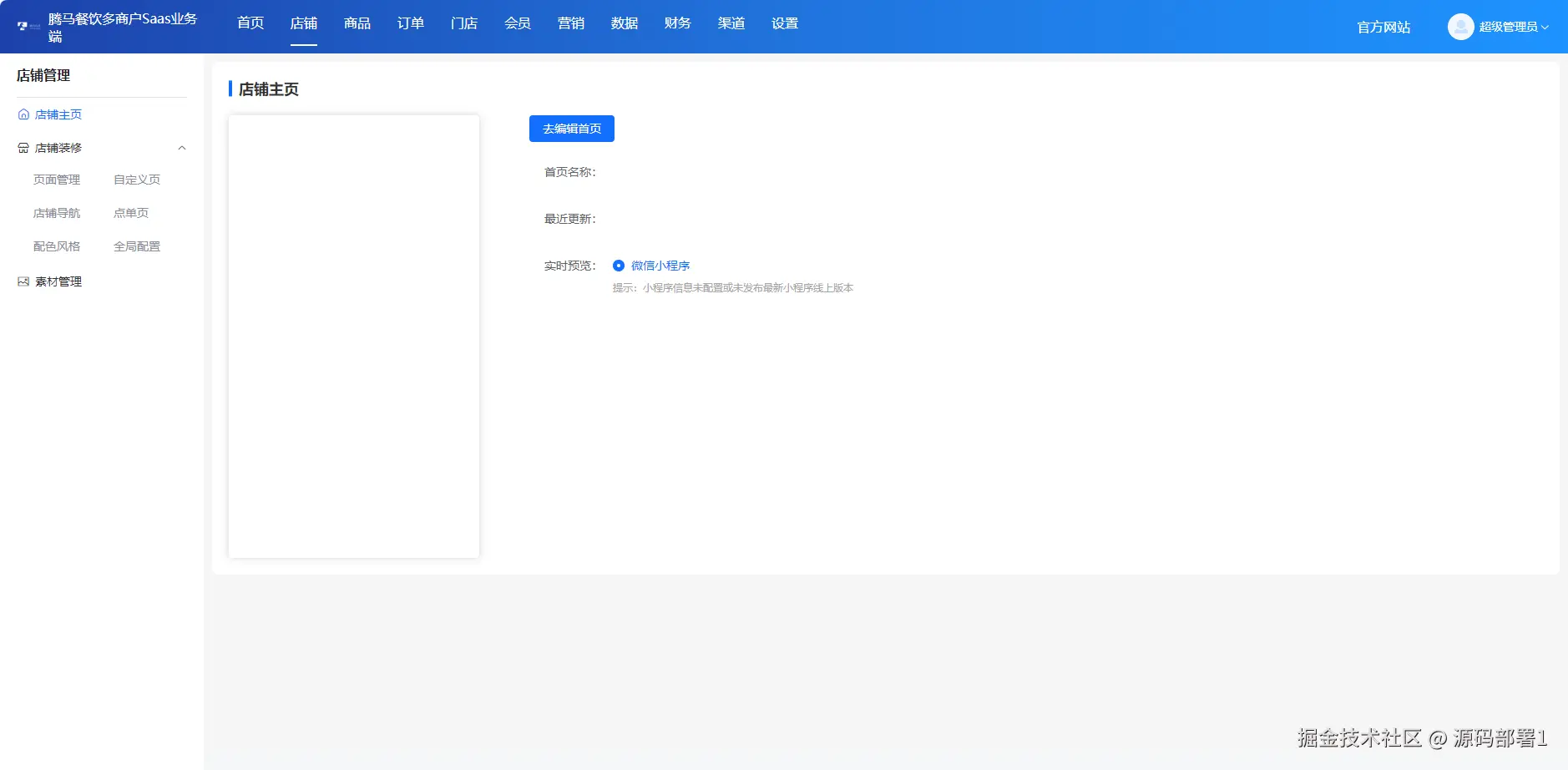Screen dimensions: 1568x770
Task: Open the 官方网站 link
Action: coord(1383,28)
